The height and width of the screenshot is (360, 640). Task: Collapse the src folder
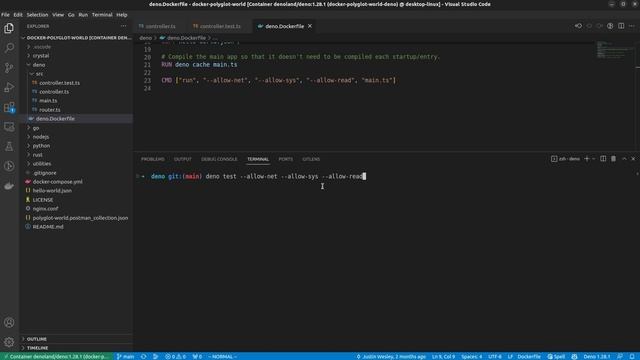[x=39, y=73]
